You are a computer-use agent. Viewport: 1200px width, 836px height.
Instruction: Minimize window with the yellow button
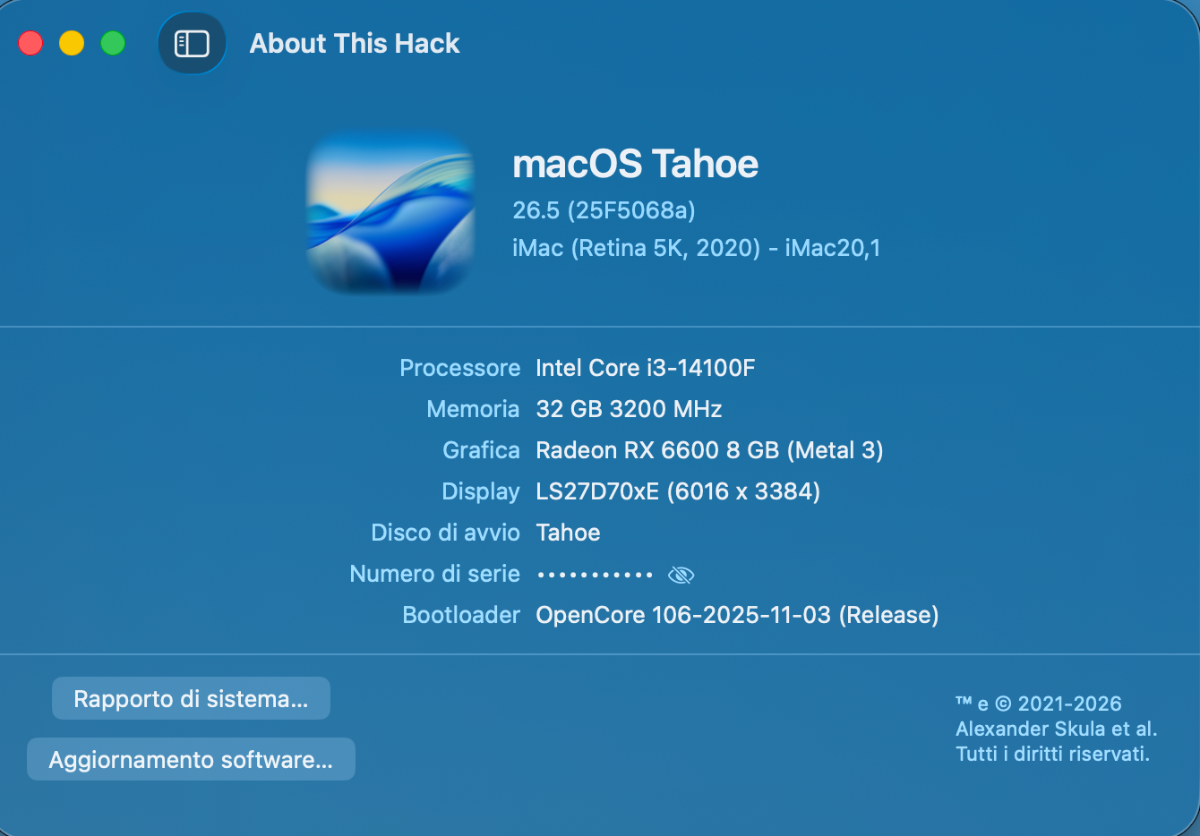coord(72,44)
